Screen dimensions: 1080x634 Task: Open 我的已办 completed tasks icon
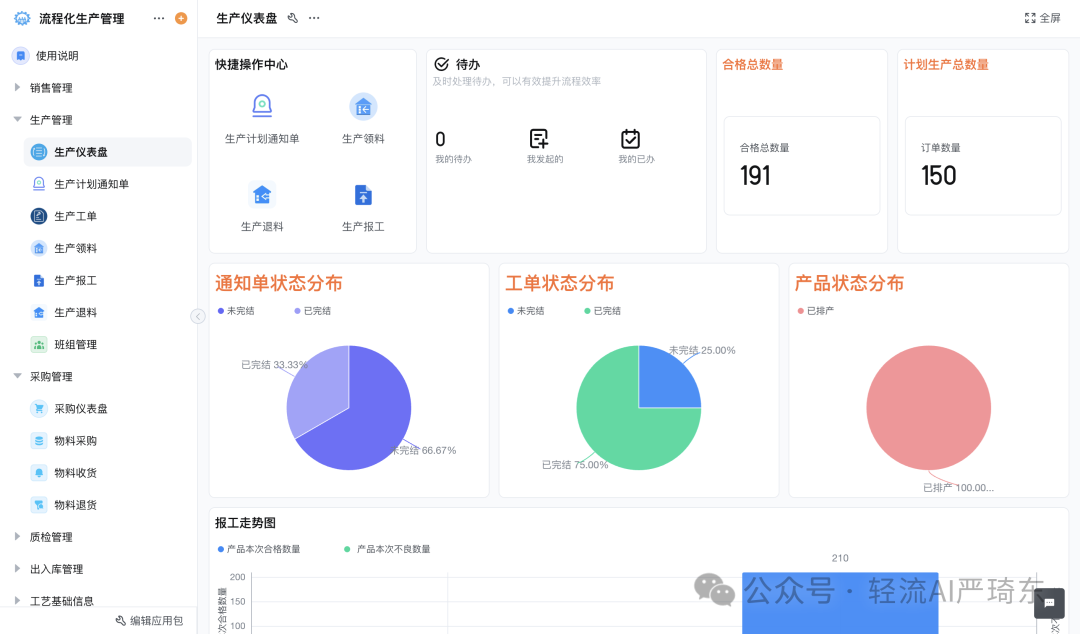point(630,140)
